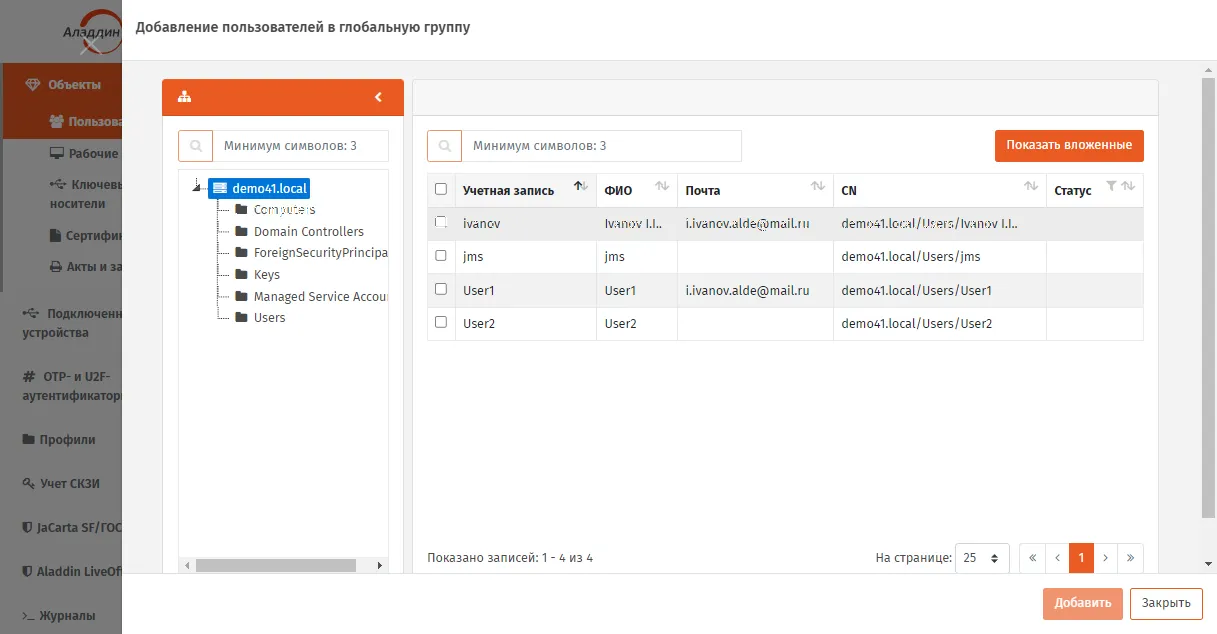Click the user search field above the table
Image resolution: width=1217 pixels, height=634 pixels.
click(x=601, y=145)
